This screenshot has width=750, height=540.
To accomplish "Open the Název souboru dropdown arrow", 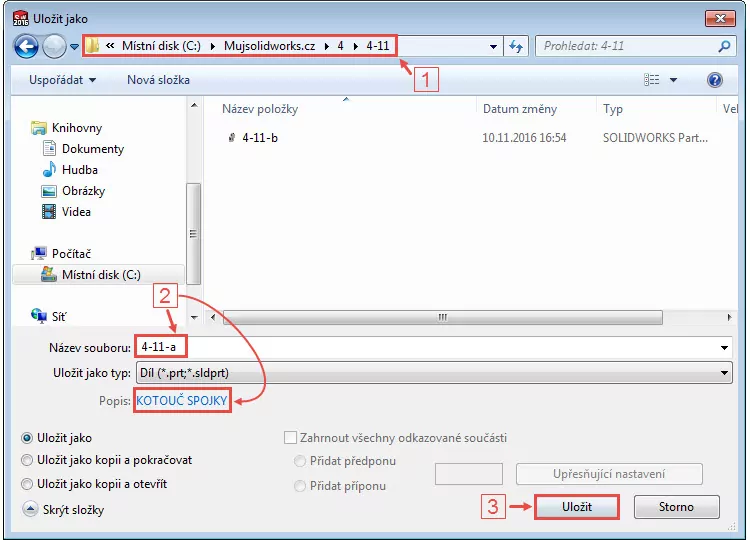I will point(724,347).
